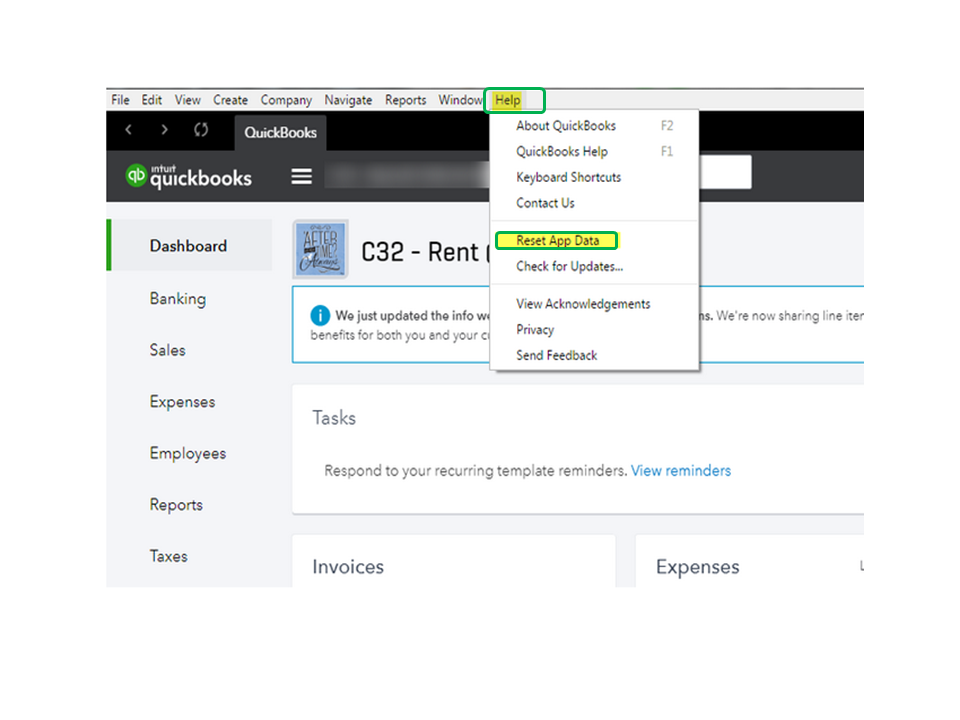960x720 pixels.
Task: Click the company logo thumbnail
Action: [x=320, y=249]
